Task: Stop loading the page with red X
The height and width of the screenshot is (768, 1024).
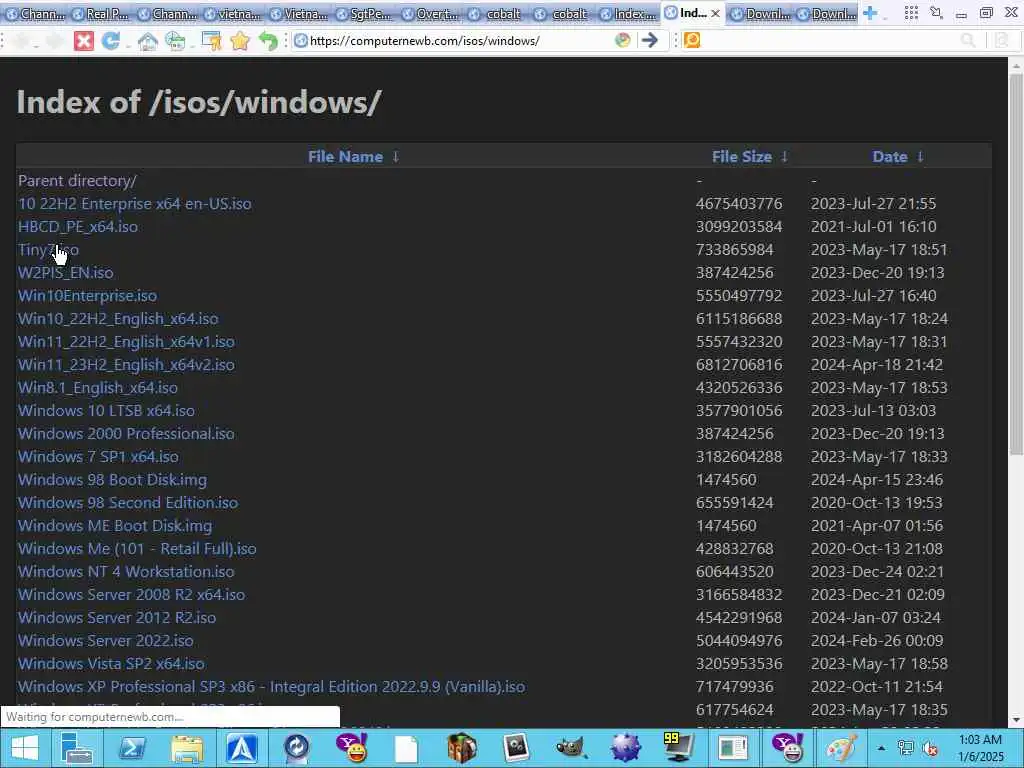Action: (84, 41)
